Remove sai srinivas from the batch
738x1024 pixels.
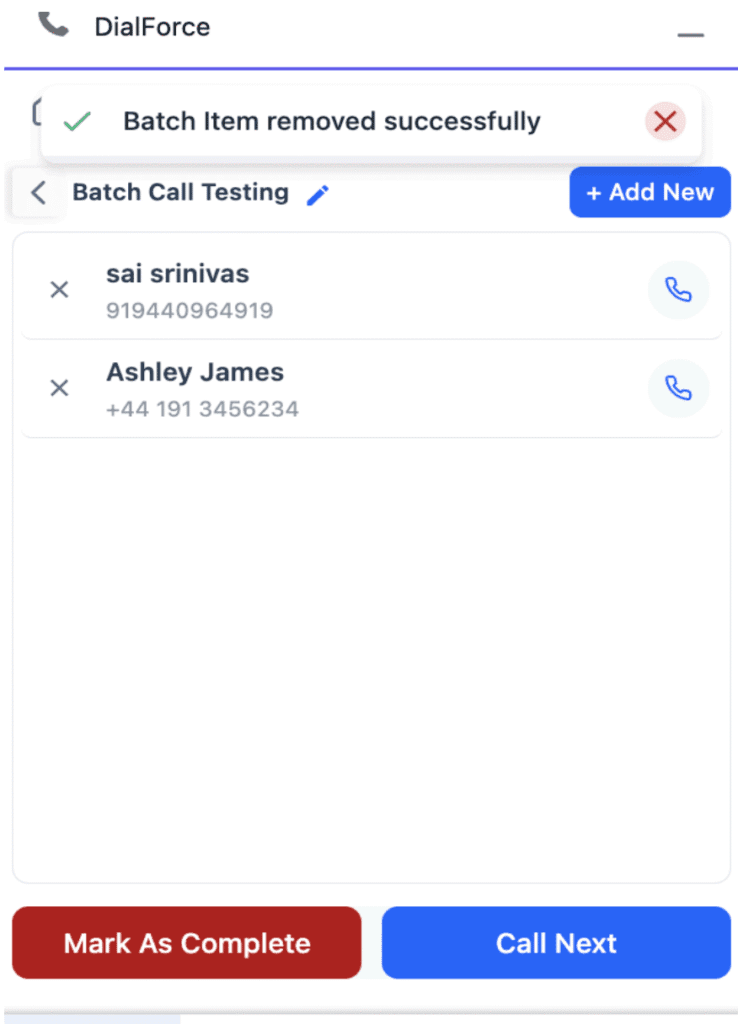[59, 290]
